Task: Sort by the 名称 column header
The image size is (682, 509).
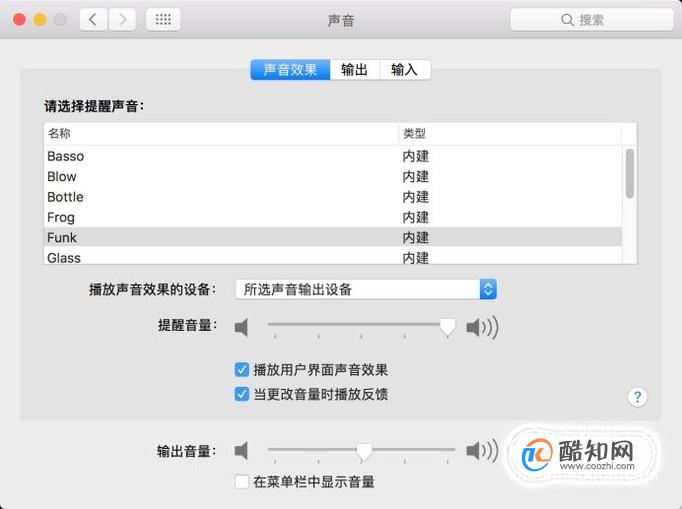Action: pyautogui.click(x=221, y=134)
